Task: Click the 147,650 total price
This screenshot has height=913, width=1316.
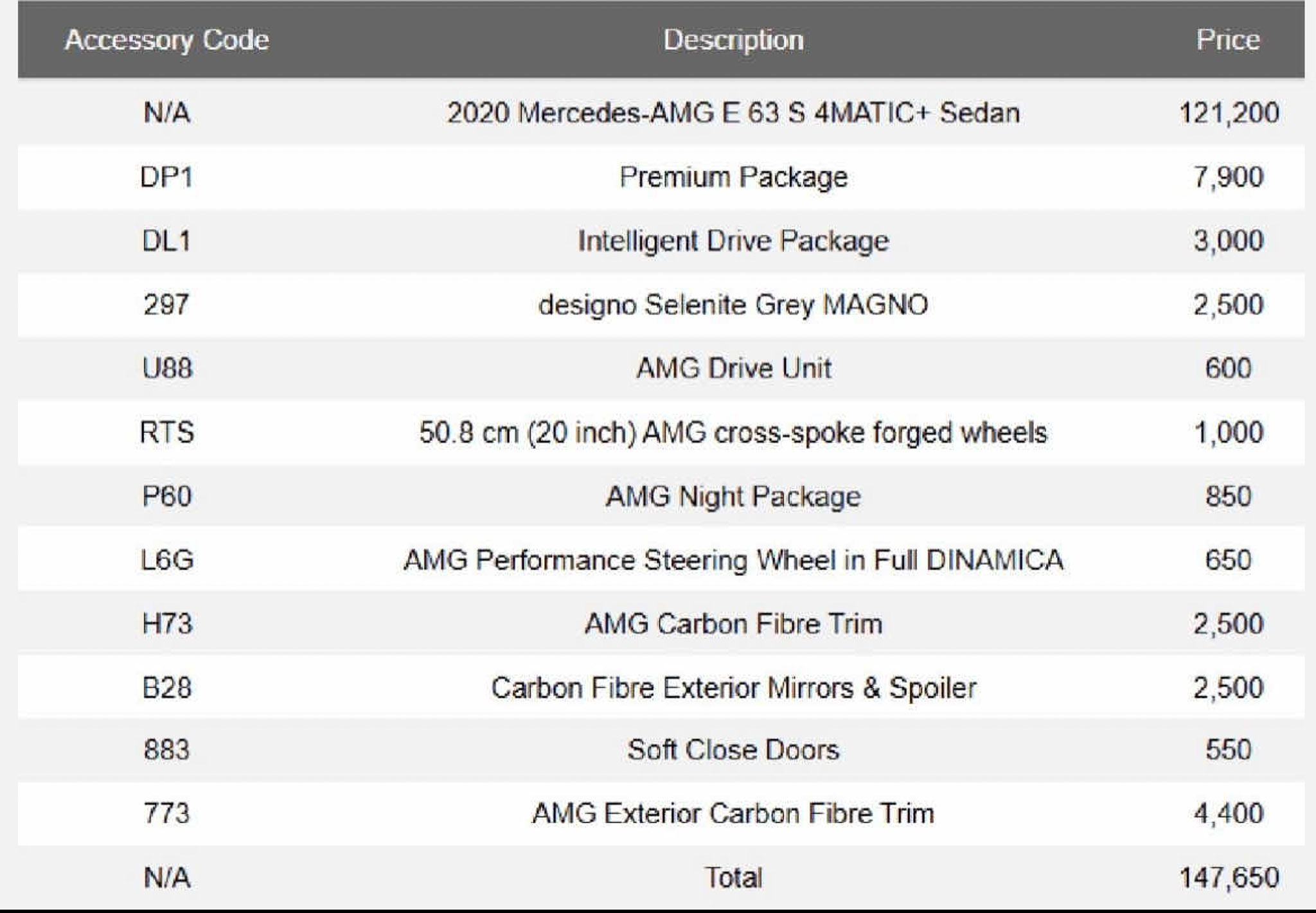Action: coord(1229,878)
